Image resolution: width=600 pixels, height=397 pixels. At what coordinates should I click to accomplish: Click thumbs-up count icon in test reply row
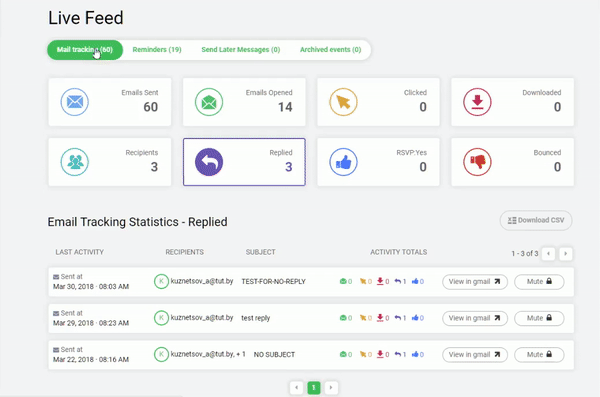coord(415,318)
